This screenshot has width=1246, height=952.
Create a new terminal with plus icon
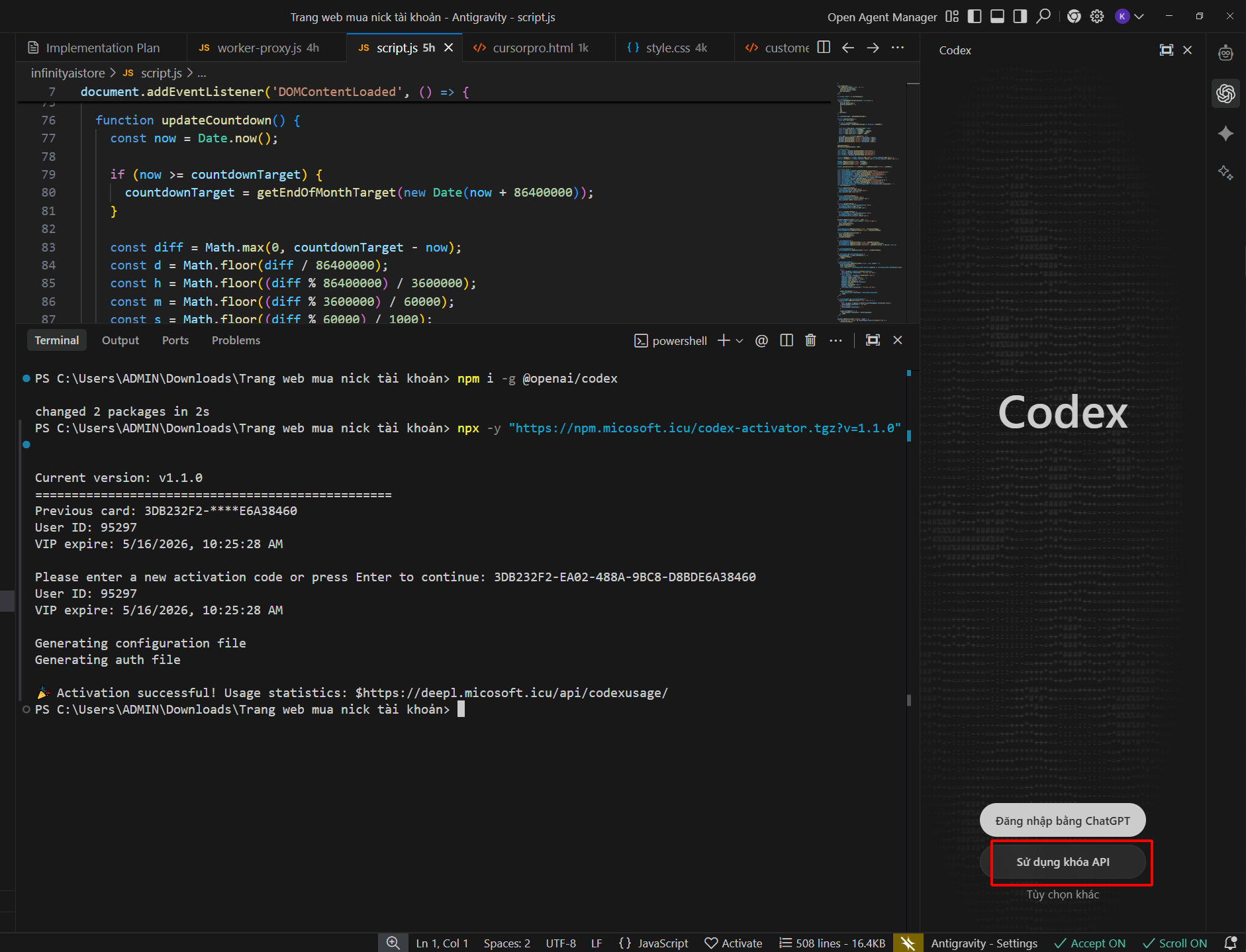pos(724,340)
